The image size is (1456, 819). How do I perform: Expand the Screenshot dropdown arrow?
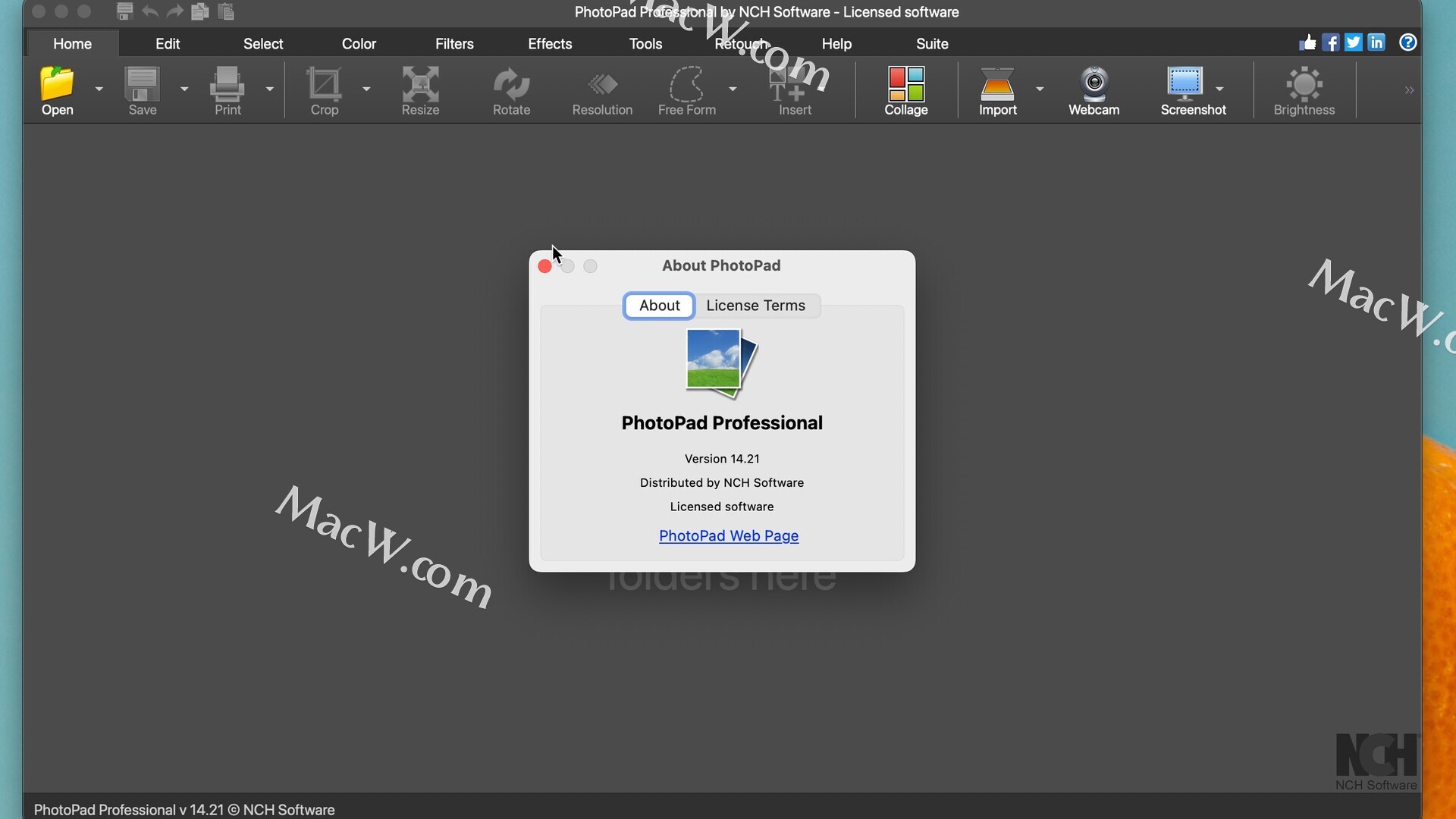(x=1219, y=89)
